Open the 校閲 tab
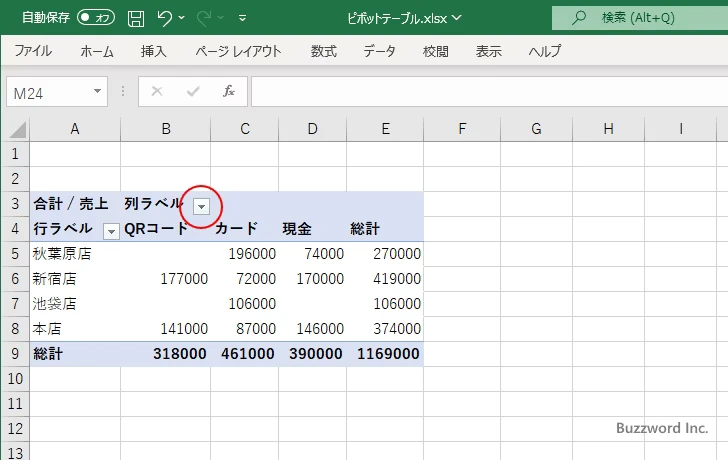The image size is (728, 460). click(436, 51)
